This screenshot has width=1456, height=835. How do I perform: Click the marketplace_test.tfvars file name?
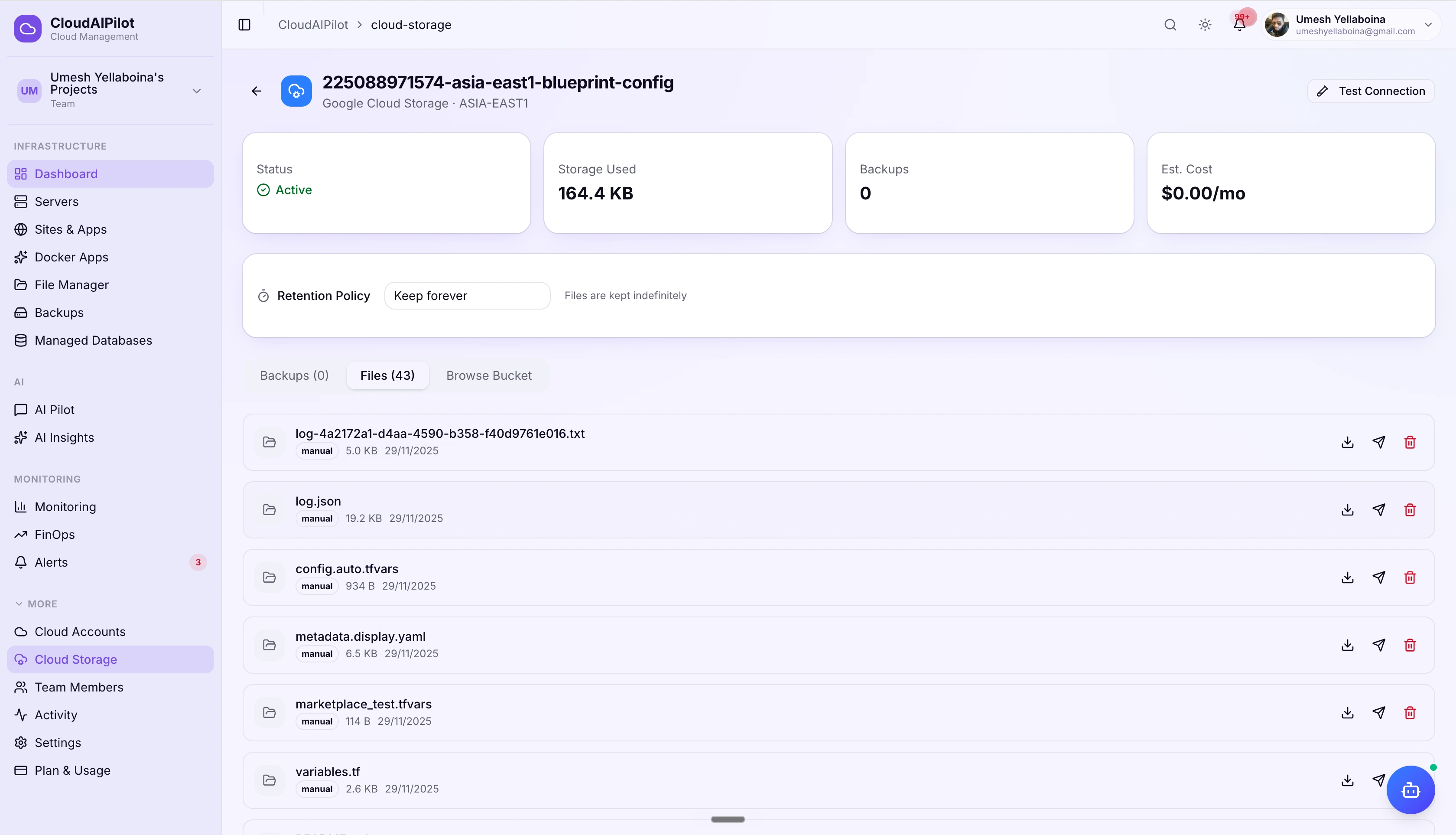point(364,704)
